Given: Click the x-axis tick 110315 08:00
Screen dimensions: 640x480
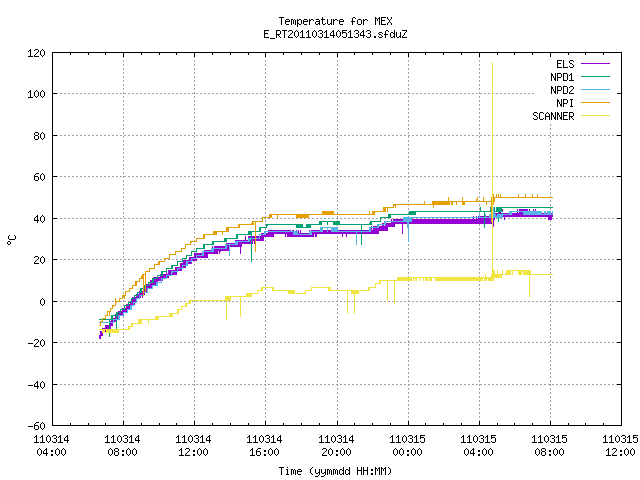Looking at the screenshot, I should pos(549,446).
